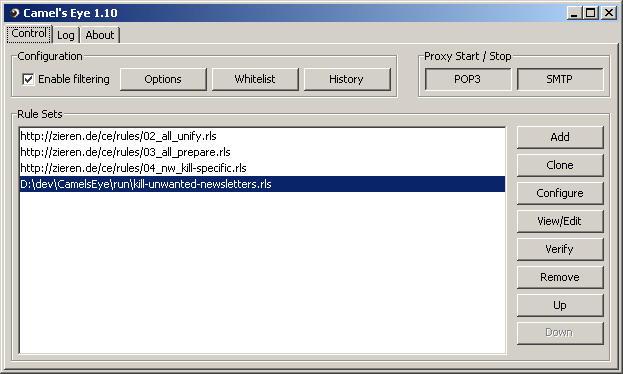Verify the selected rule set
This screenshot has width=623, height=374.
pyautogui.click(x=560, y=249)
